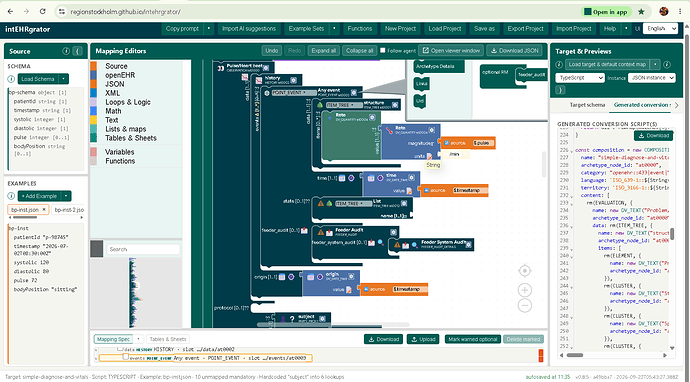Bookmark page with browser star icon
This screenshot has width=690, height=382.
coord(641,11)
